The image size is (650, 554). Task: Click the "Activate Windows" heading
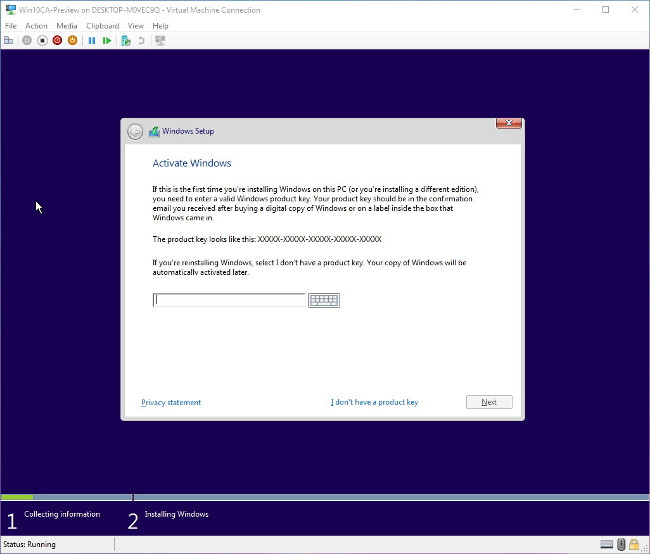[192, 163]
